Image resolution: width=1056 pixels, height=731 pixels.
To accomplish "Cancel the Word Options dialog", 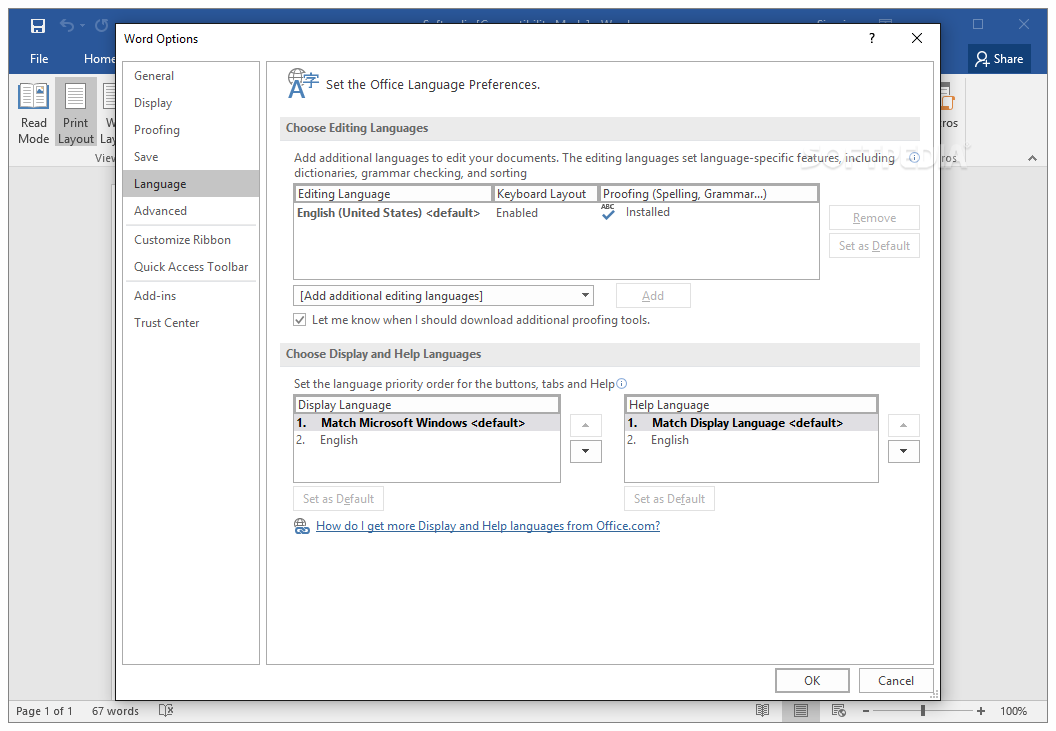I will pyautogui.click(x=896, y=680).
